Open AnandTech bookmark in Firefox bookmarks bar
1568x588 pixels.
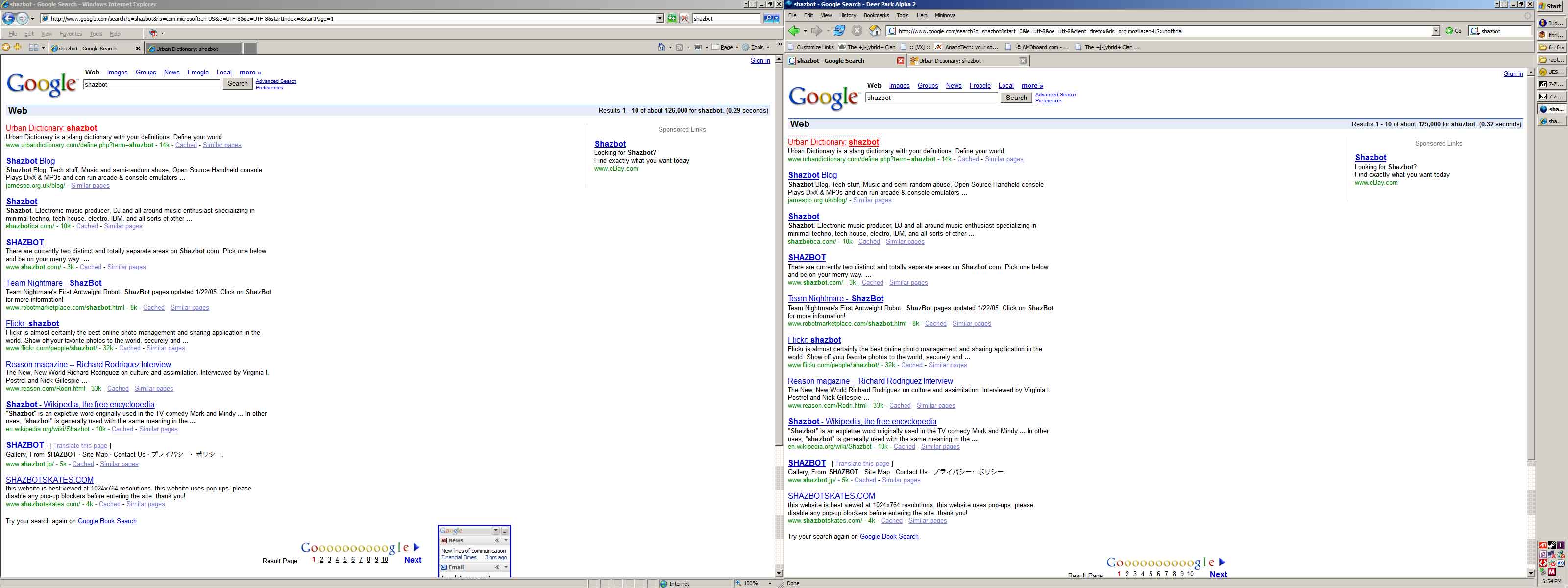(966, 47)
